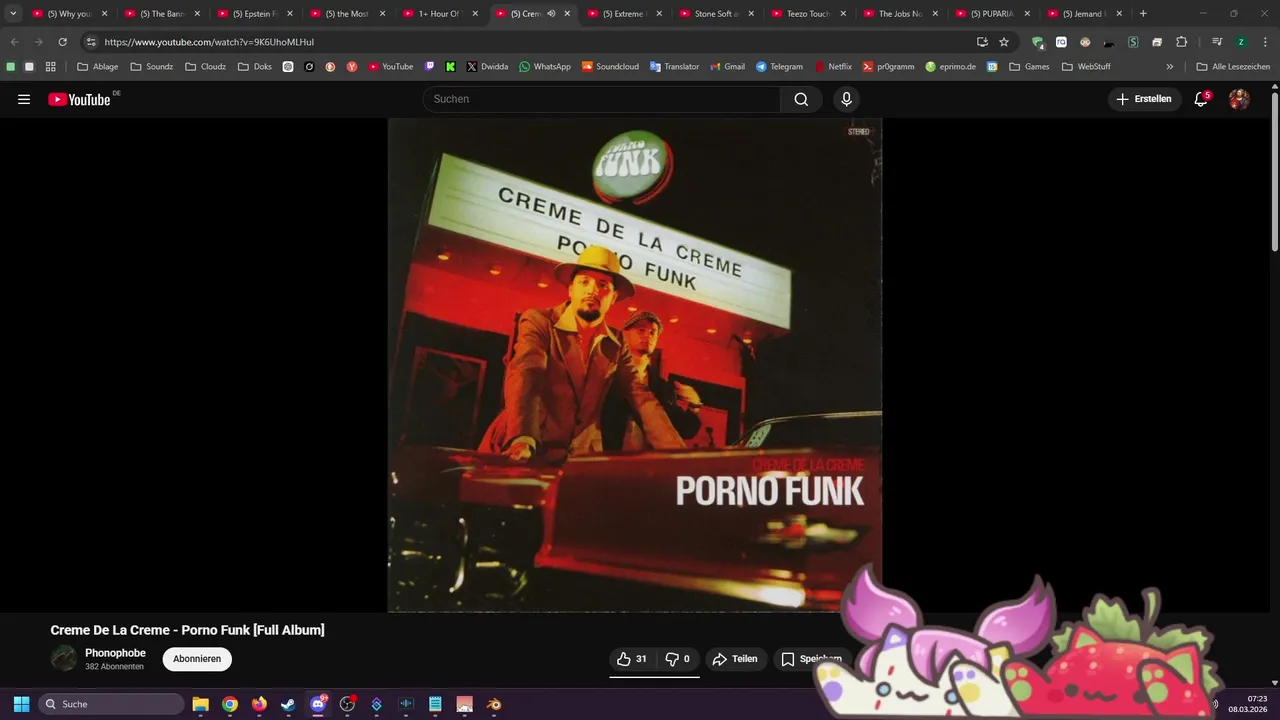Install app icon in the address bar
This screenshot has width=1280, height=720.
coord(982,42)
